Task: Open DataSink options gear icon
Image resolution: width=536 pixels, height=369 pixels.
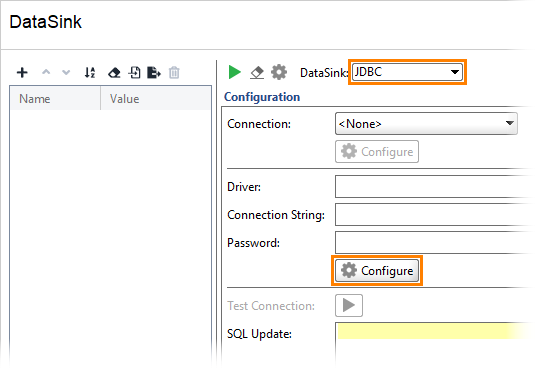Action: [x=279, y=72]
